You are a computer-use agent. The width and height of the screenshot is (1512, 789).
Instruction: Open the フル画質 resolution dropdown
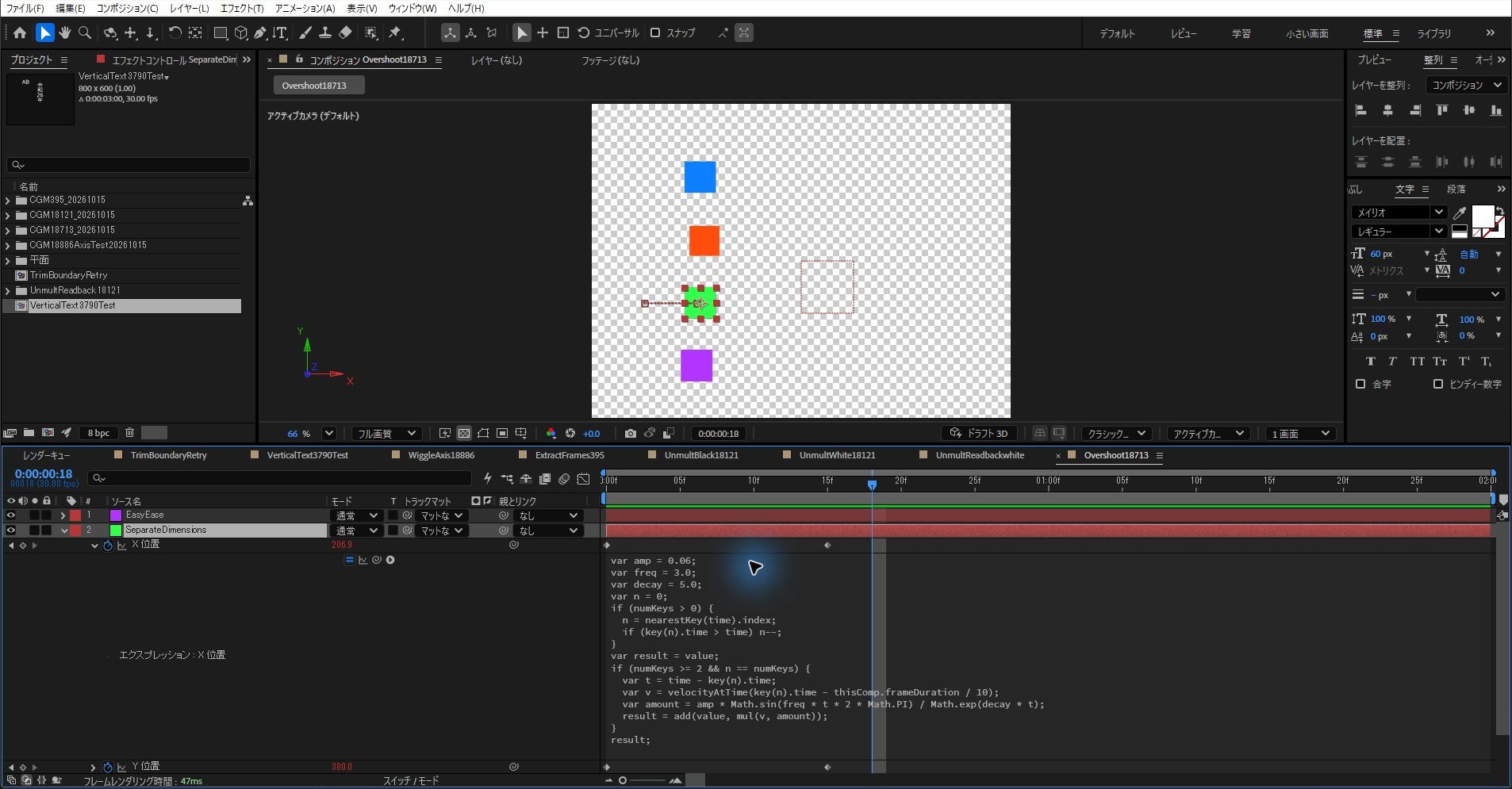[386, 434]
